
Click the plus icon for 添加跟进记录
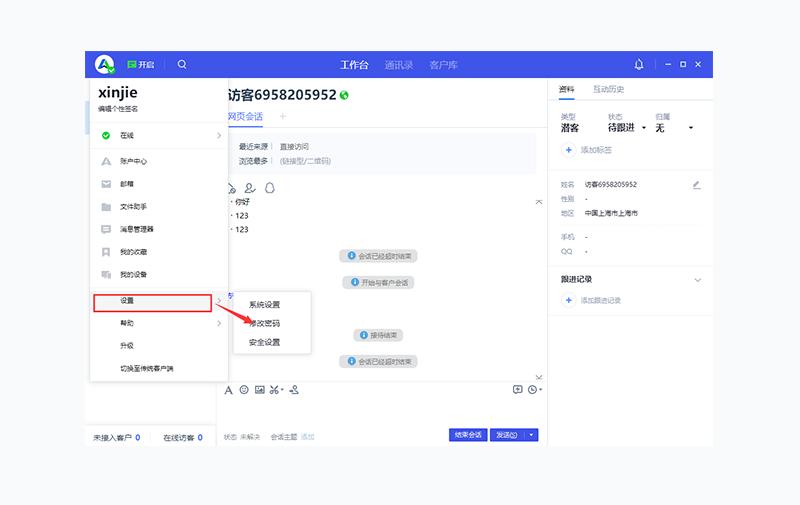pos(568,300)
